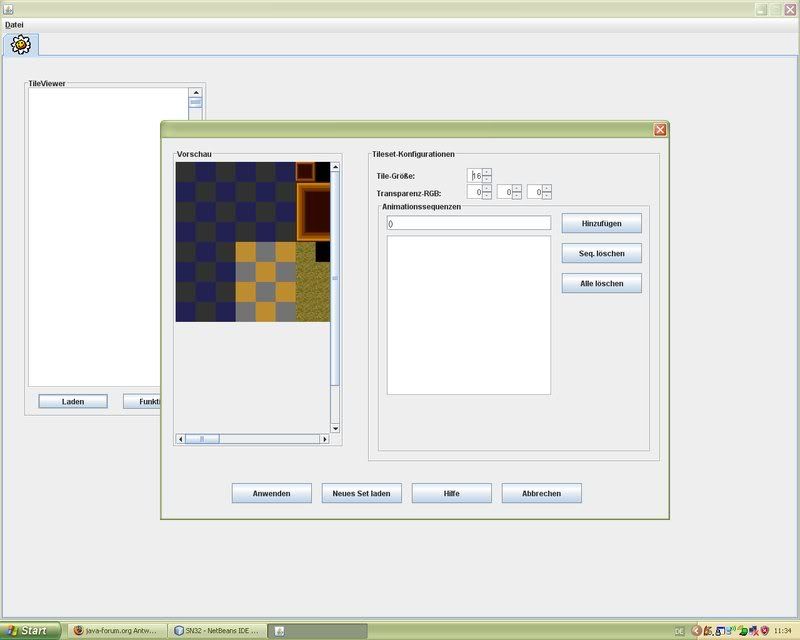Click the Vorschau horizontal scrollbar right arrow
Viewport: 800px width, 640px height.
coord(324,439)
